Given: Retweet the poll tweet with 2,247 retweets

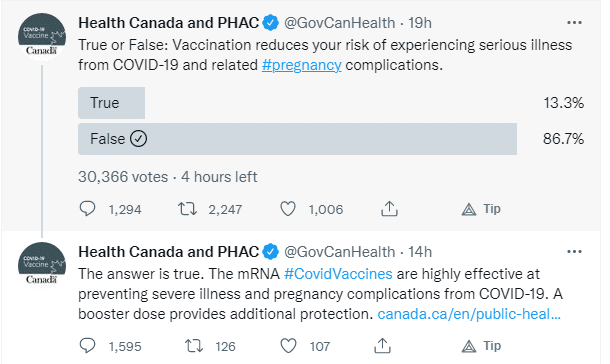Looking at the screenshot, I should point(187,209).
